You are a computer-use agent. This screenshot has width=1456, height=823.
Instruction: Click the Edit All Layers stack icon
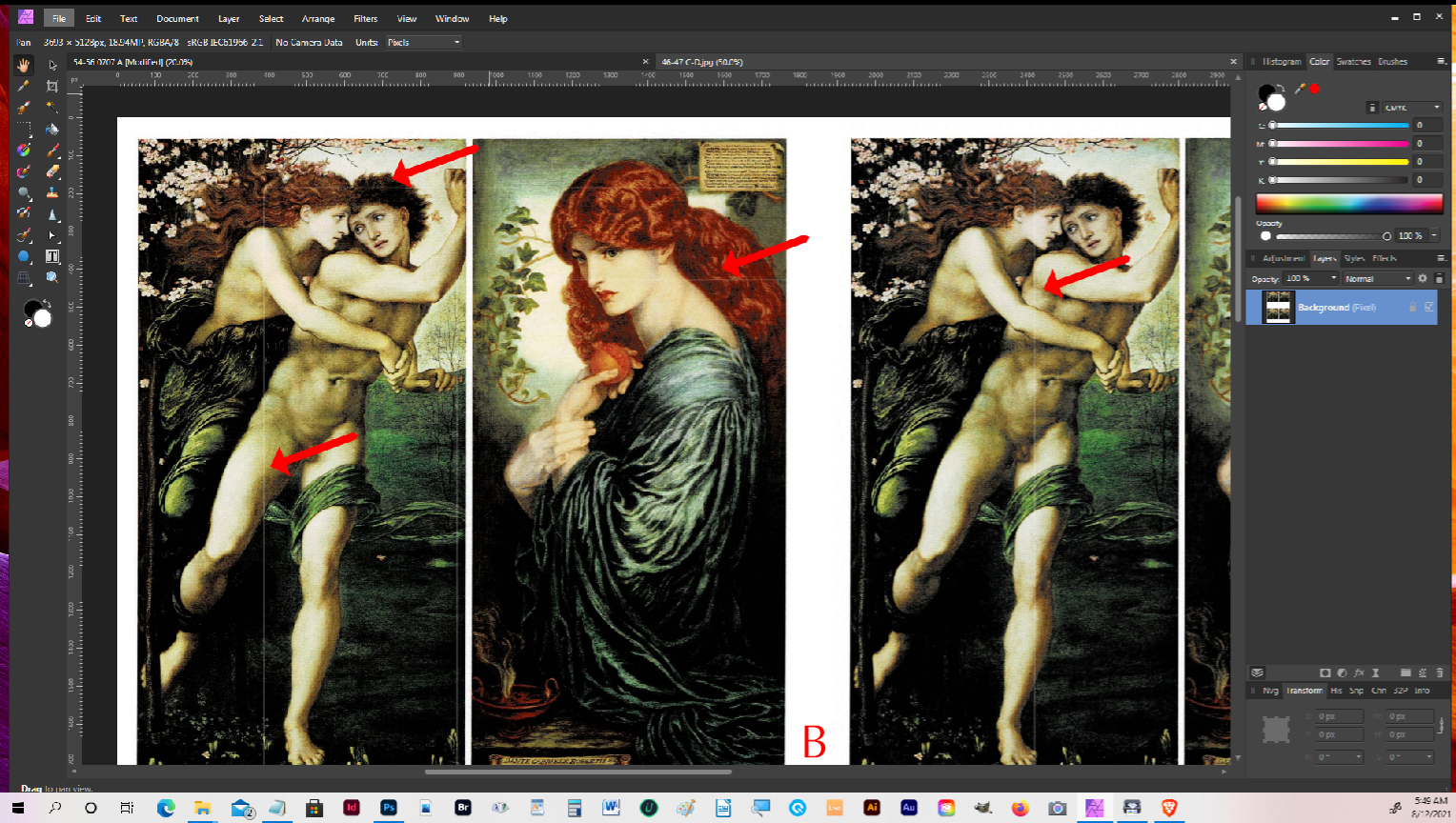1258,672
